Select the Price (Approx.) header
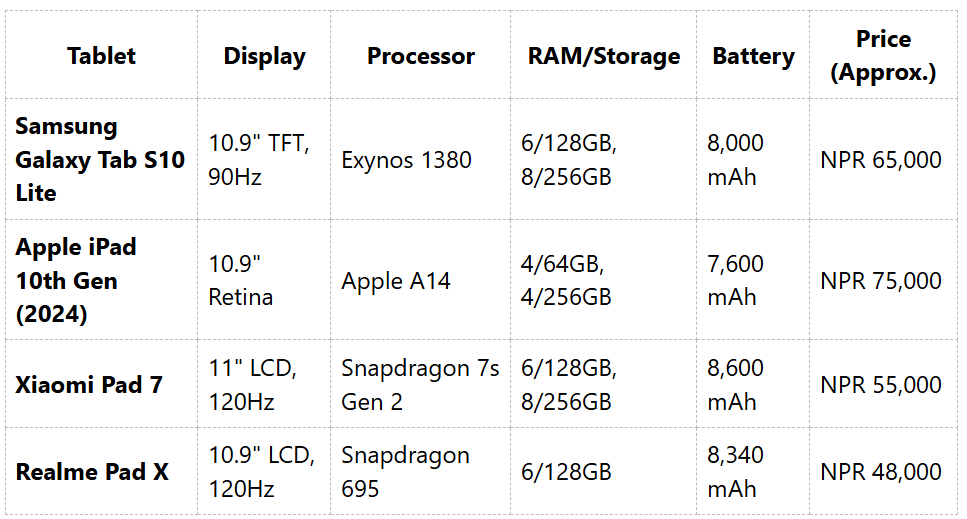 883,55
